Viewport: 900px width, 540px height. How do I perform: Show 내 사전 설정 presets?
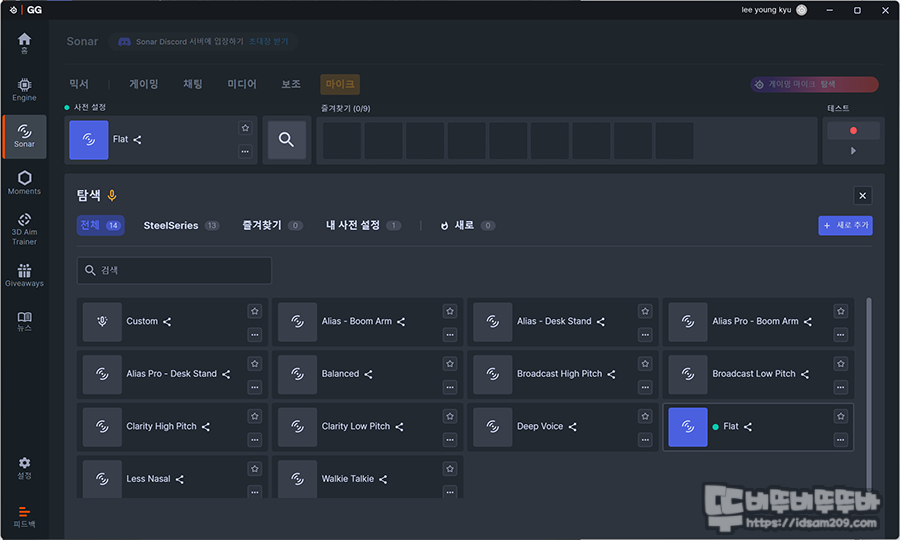363,226
